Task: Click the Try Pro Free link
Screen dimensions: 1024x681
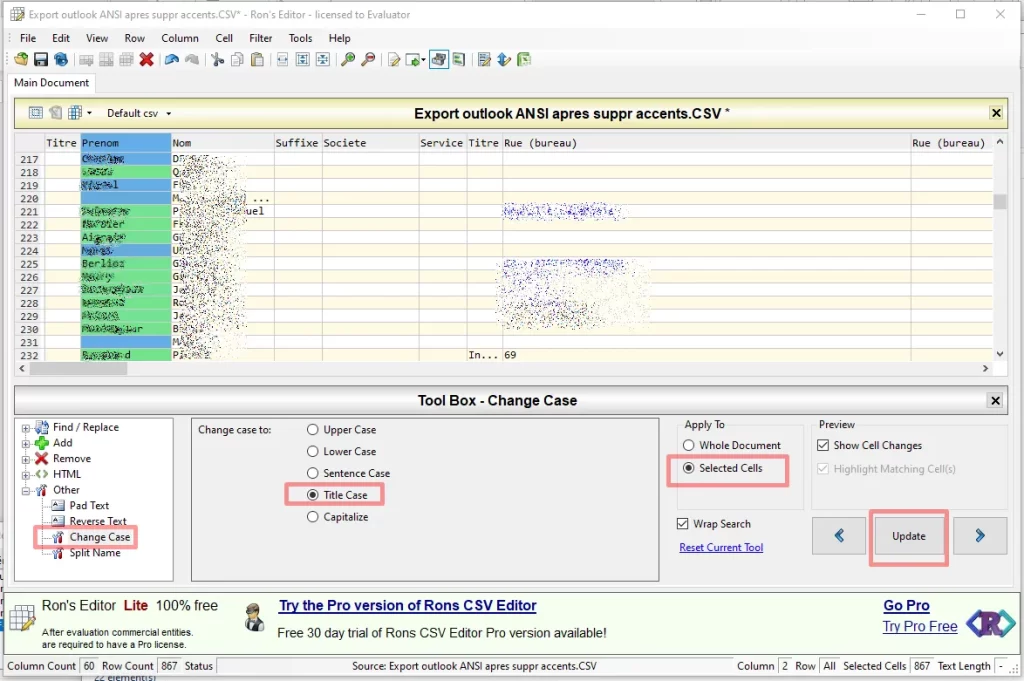Action: coord(920,626)
